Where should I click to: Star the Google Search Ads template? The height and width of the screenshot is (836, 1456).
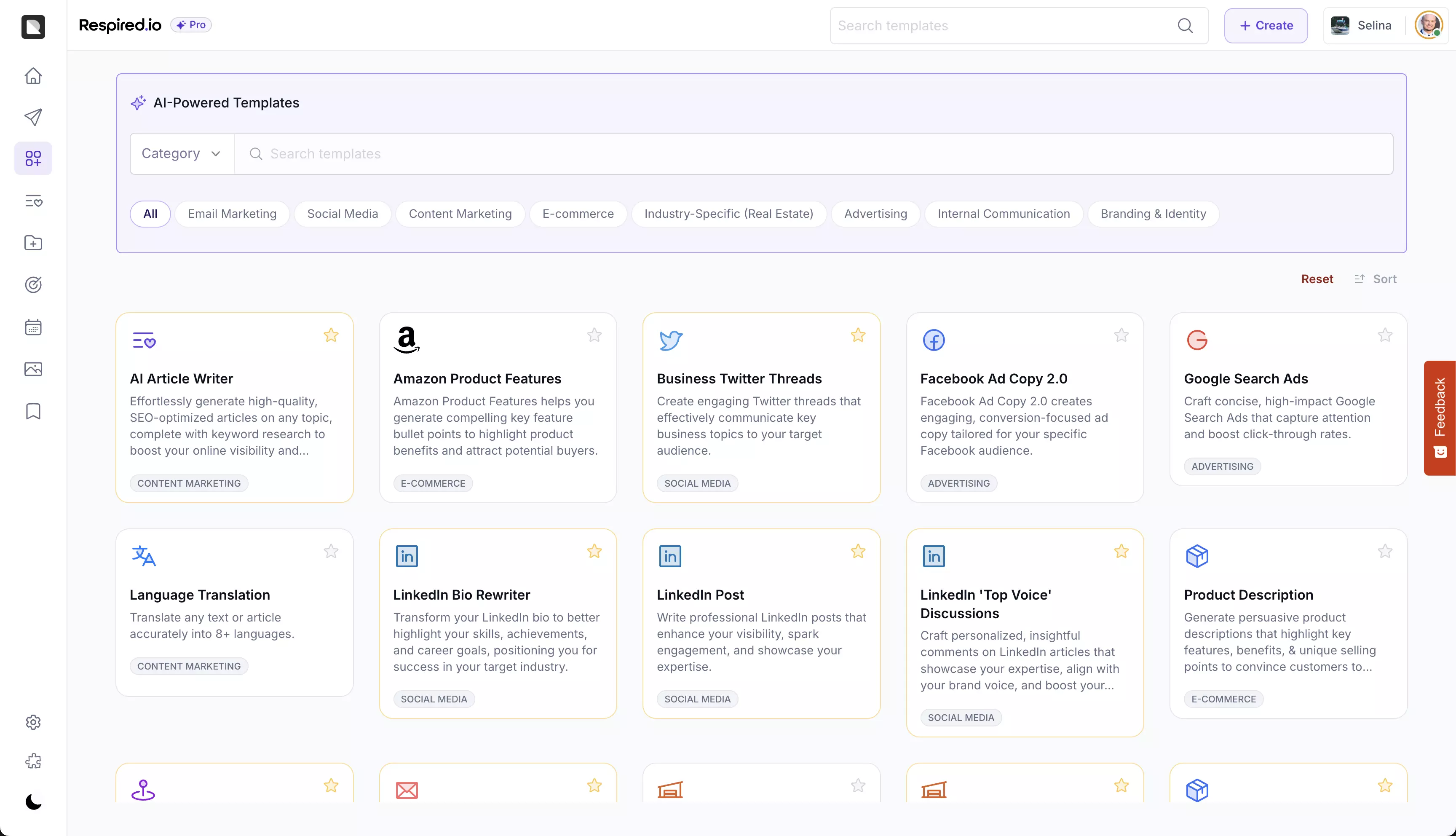(x=1385, y=335)
